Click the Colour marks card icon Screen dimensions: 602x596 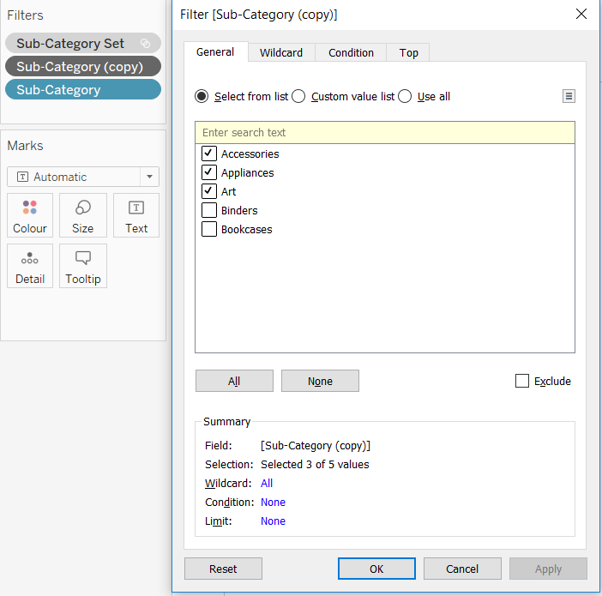pyautogui.click(x=30, y=208)
